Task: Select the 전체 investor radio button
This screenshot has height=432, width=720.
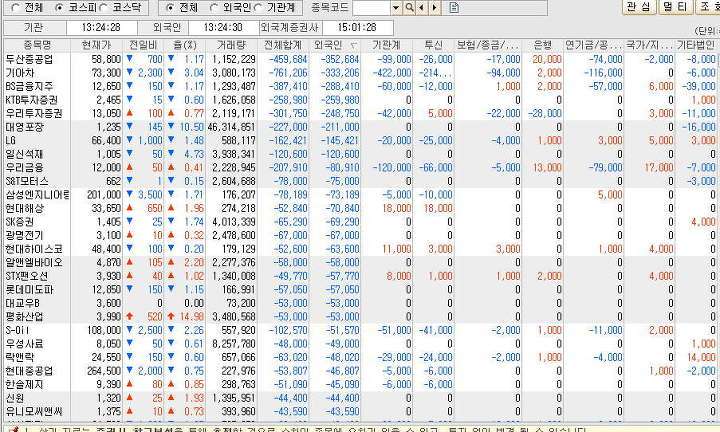Action: pos(170,8)
